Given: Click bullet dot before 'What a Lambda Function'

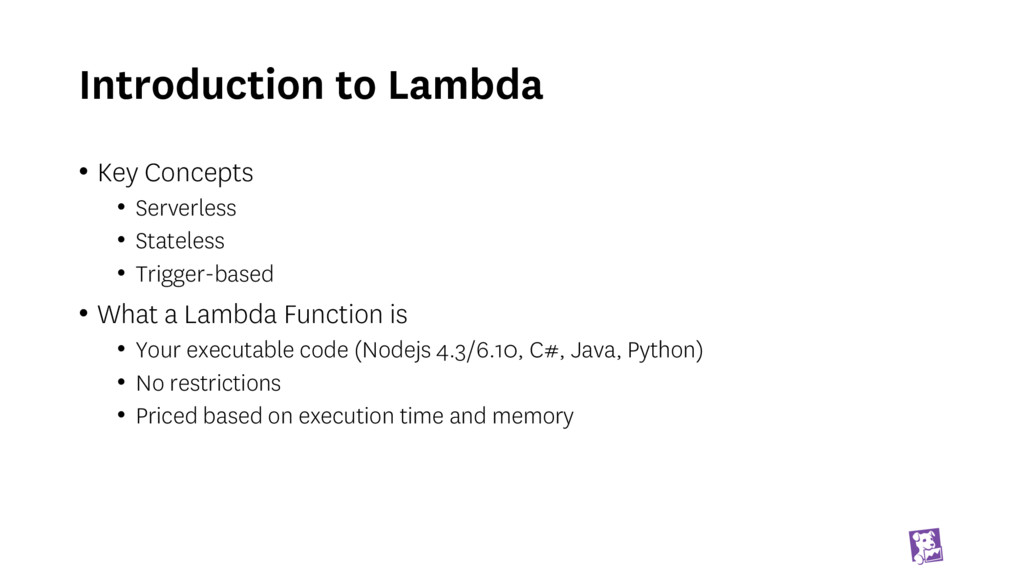Looking at the screenshot, I should (84, 313).
